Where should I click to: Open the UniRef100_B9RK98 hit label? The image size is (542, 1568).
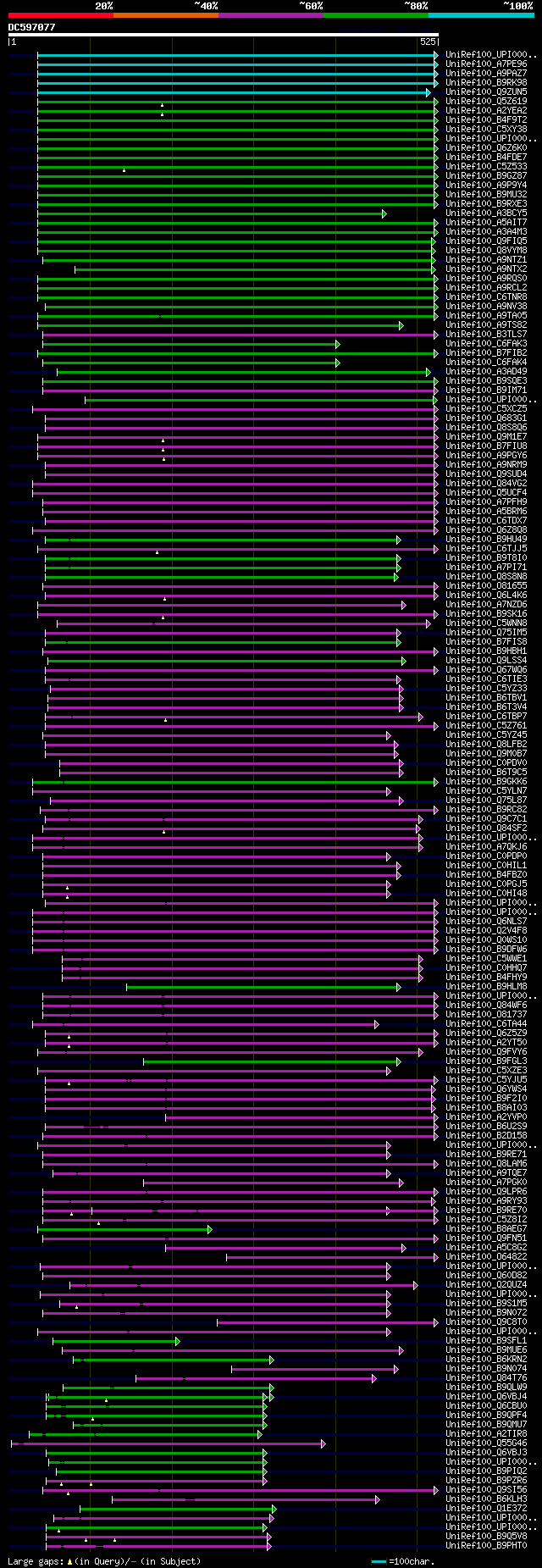point(486,83)
